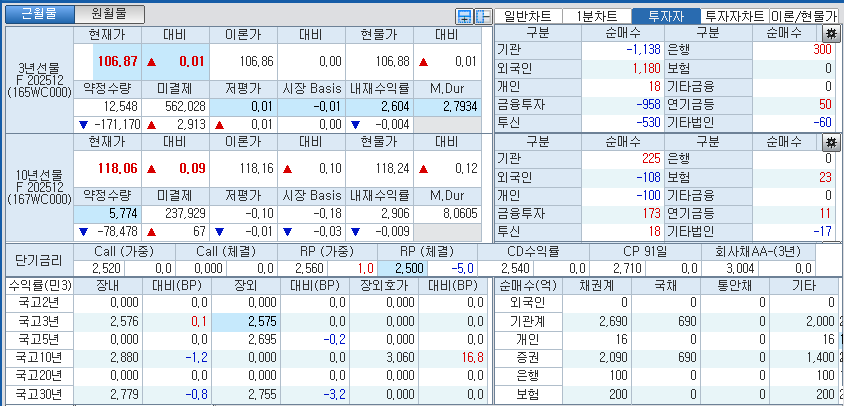
Task: Select the 투자자 tab
Action: (x=663, y=15)
